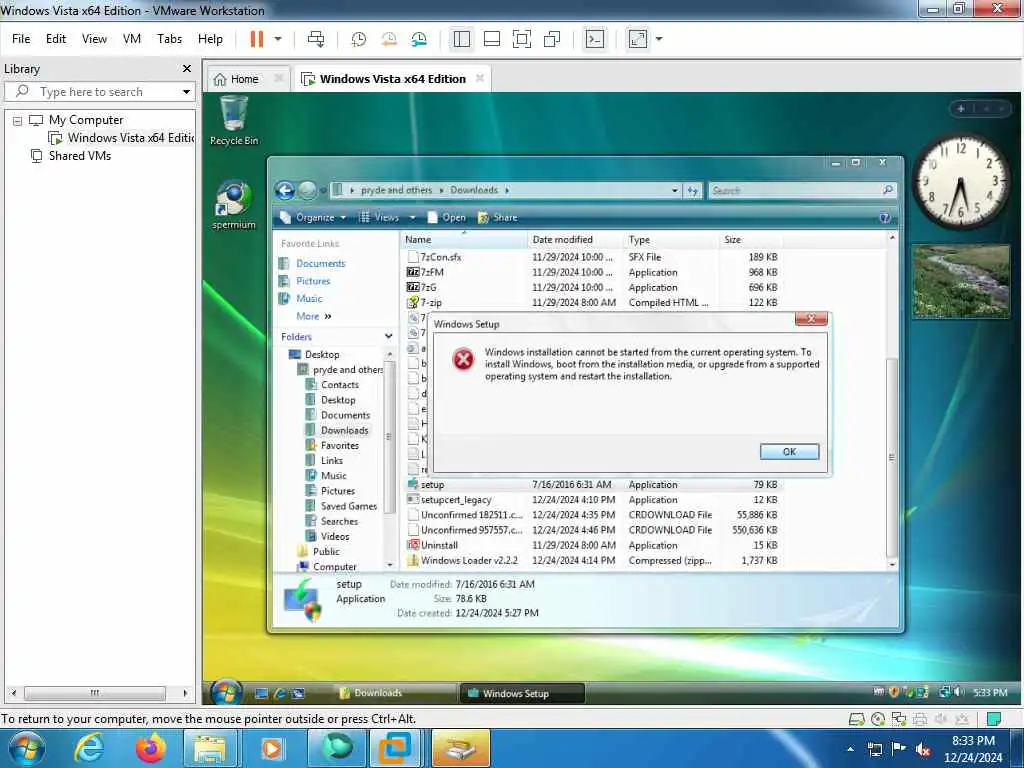The image size is (1024, 768).
Task: Open the Tabs menu
Action: pyautogui.click(x=169, y=39)
